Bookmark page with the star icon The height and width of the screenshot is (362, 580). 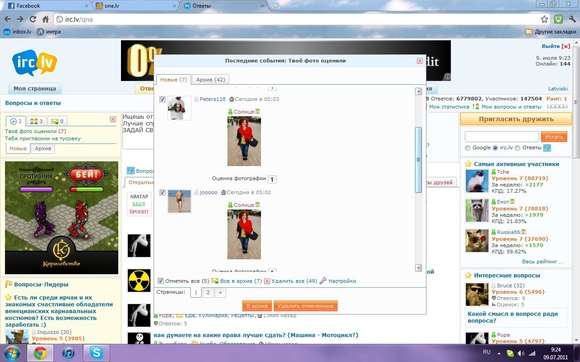coord(544,19)
